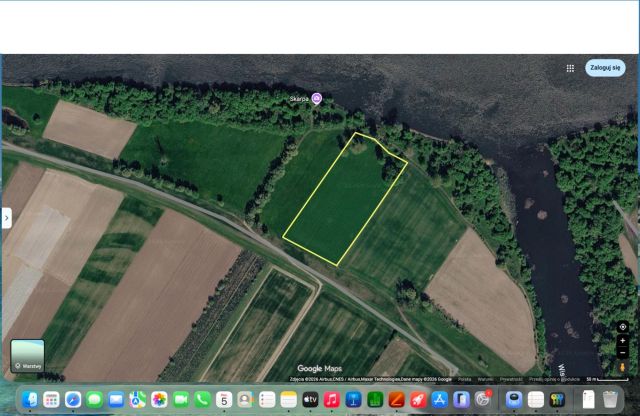
Task: Launch Numbers from the Dock
Action: pos(375,400)
